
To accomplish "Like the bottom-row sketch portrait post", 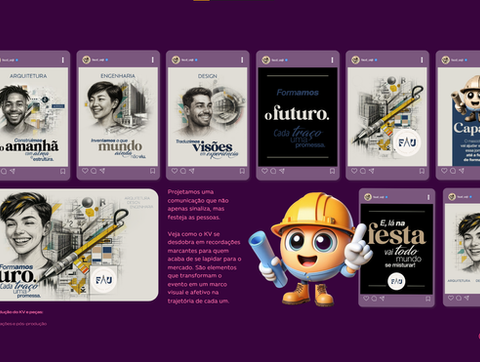I will click(x=451, y=298).
